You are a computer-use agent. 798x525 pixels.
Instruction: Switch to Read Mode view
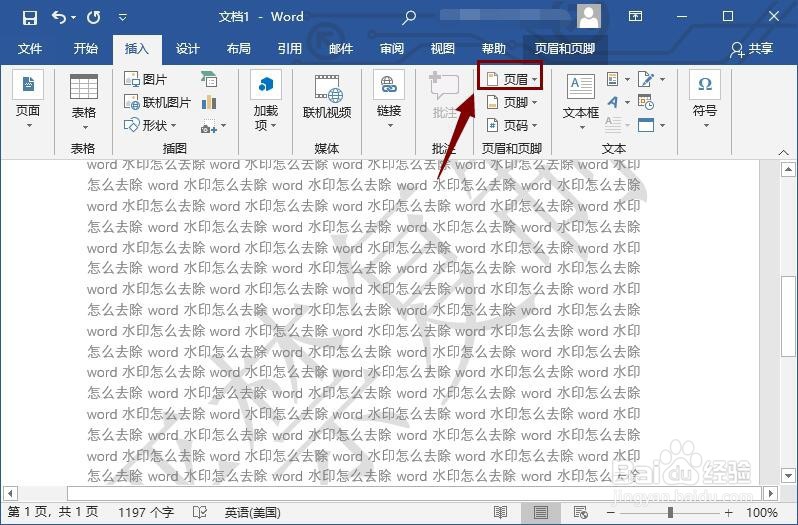[501, 512]
